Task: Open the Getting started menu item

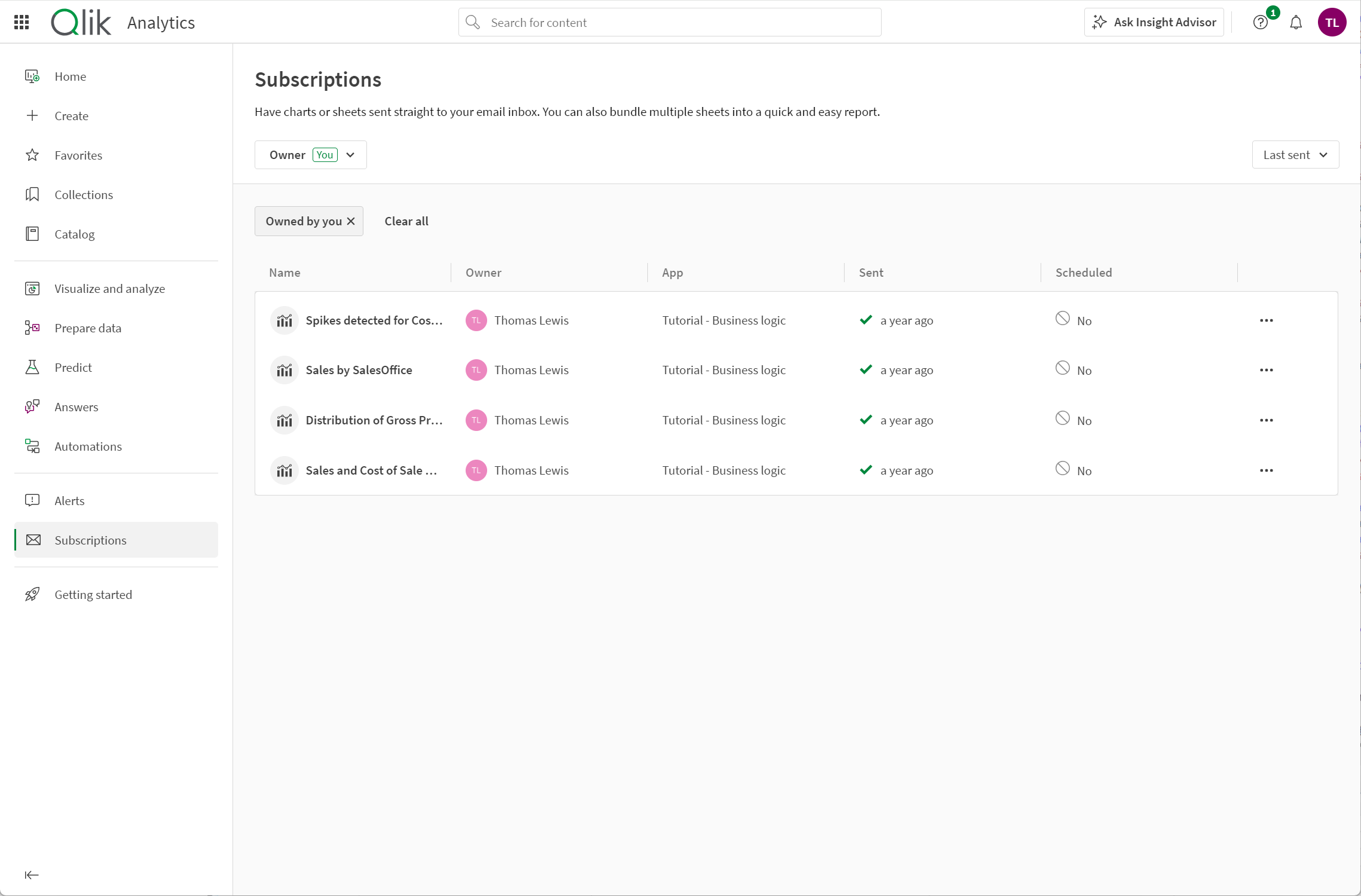Action: 93,594
